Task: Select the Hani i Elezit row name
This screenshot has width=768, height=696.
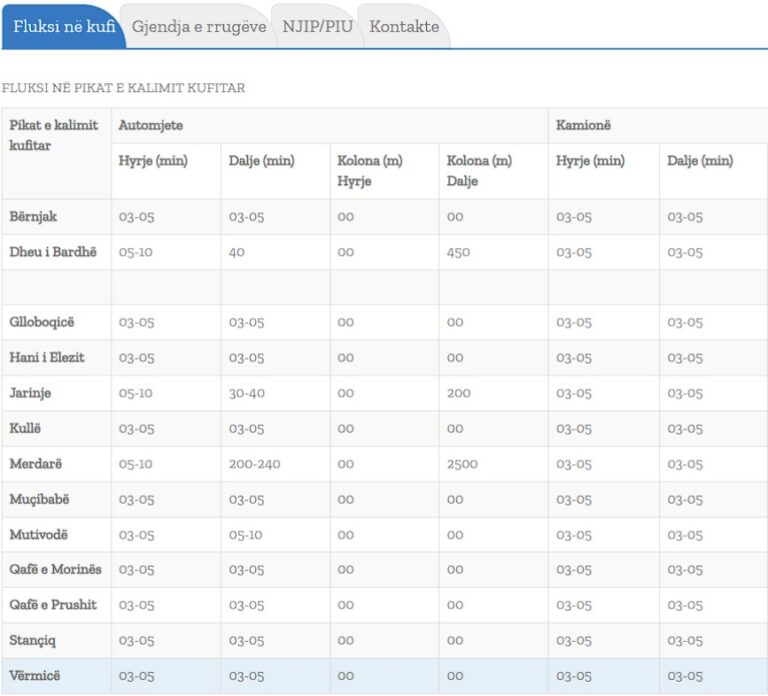Action: tap(47, 358)
